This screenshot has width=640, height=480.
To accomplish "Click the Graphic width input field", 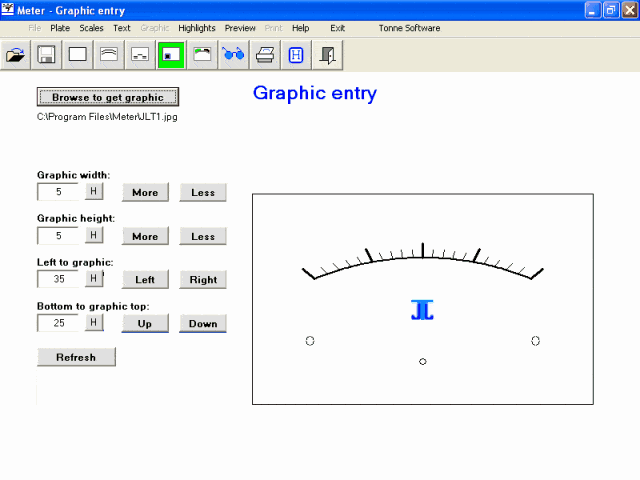I will click(x=59, y=192).
